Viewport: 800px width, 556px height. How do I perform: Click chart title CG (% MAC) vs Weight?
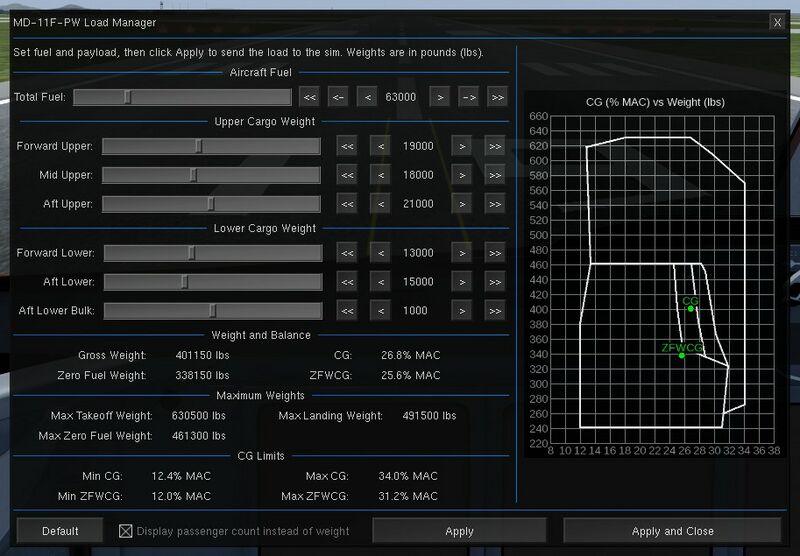tap(656, 102)
